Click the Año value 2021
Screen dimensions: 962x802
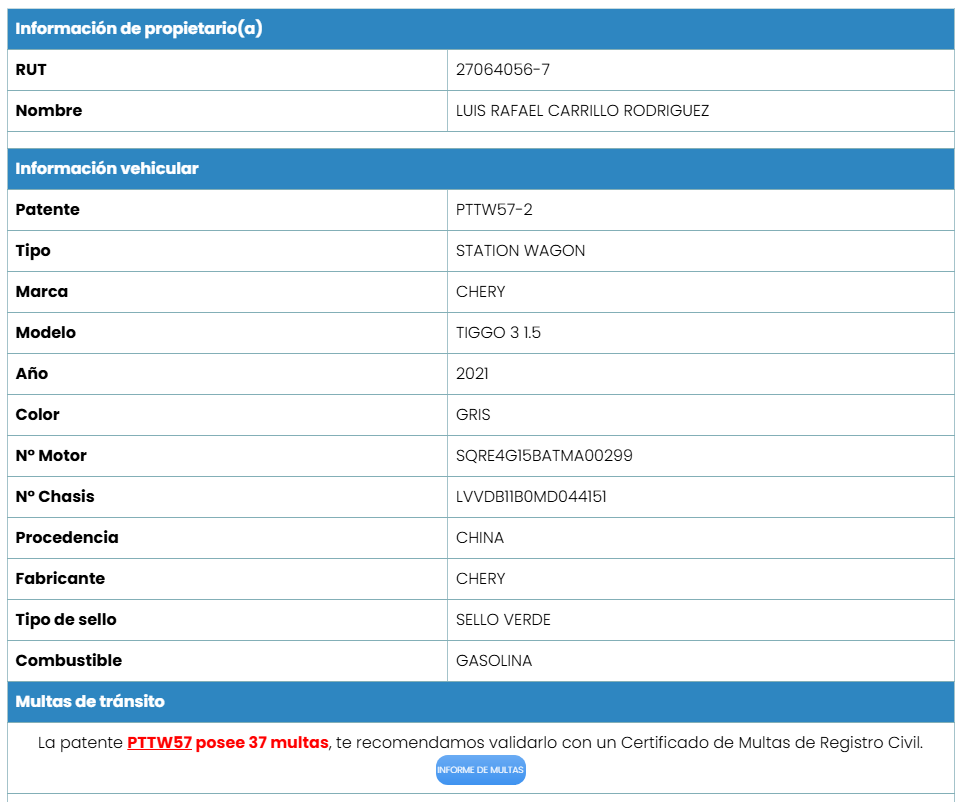(472, 374)
